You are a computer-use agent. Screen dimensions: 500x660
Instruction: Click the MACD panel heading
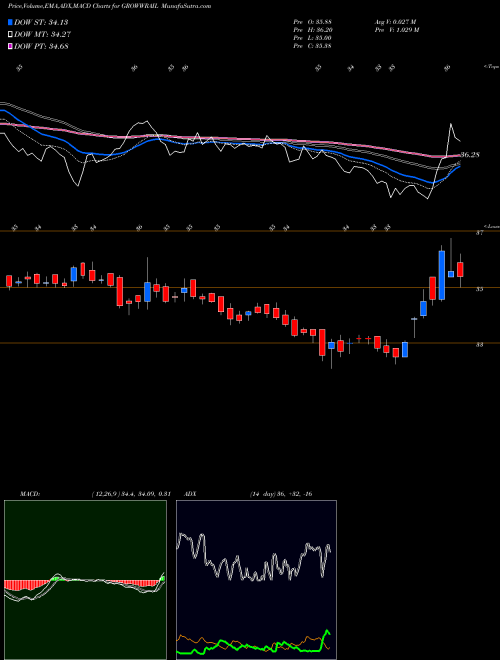coord(30,494)
